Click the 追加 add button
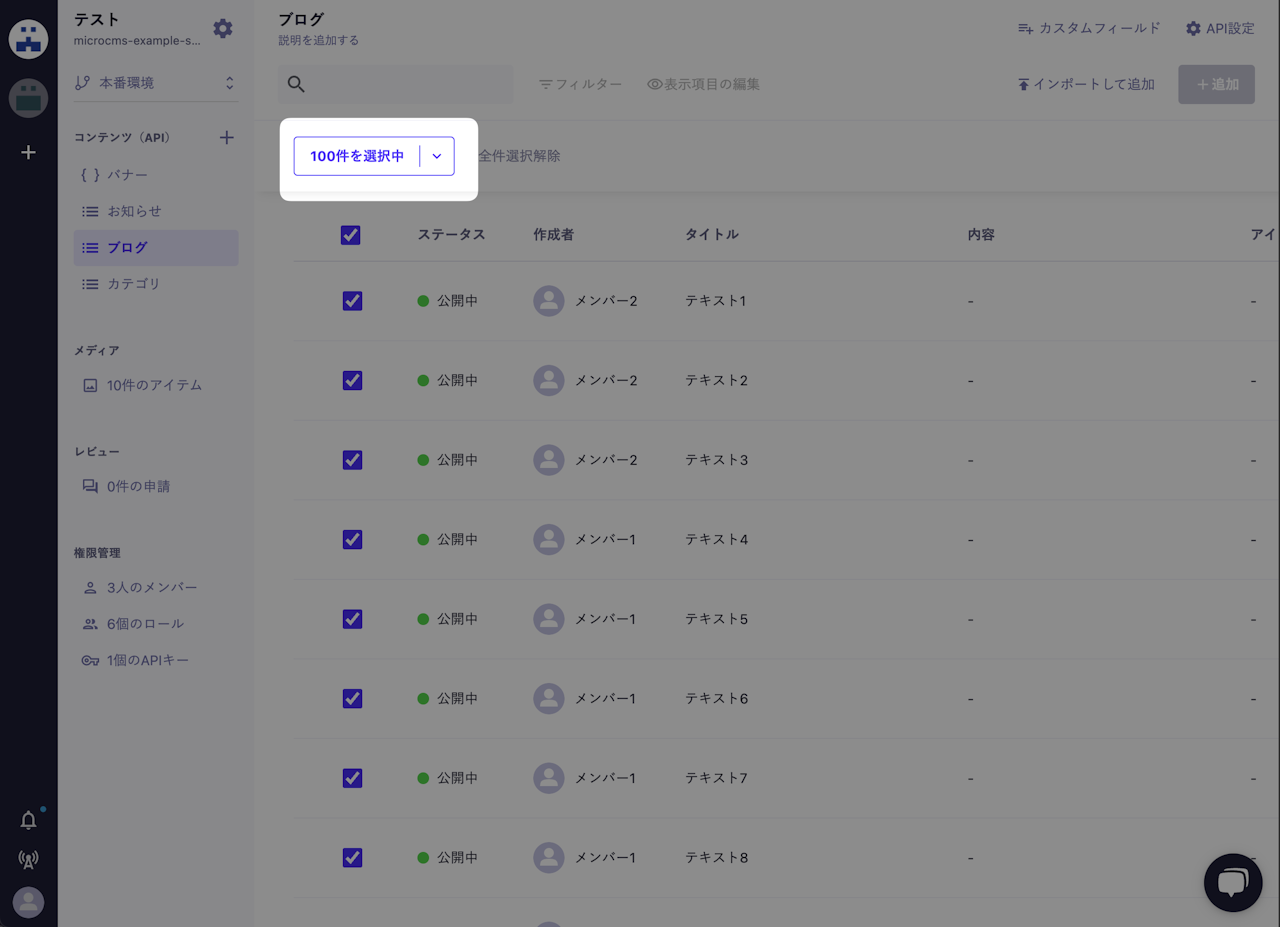The width and height of the screenshot is (1280, 927). [x=1216, y=85]
